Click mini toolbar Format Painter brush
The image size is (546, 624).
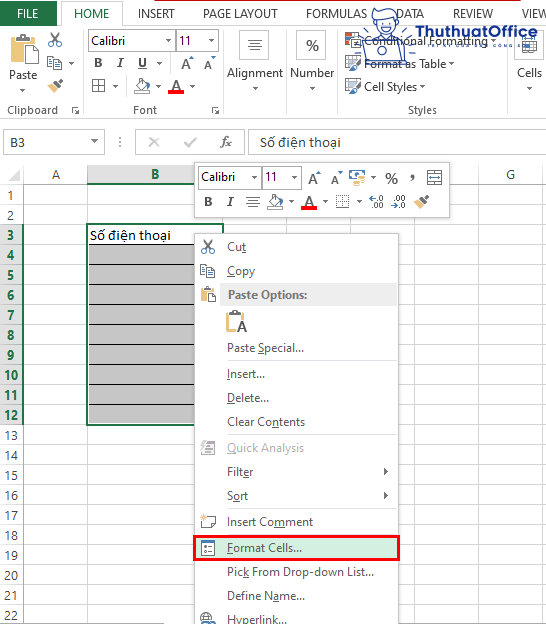coord(421,202)
